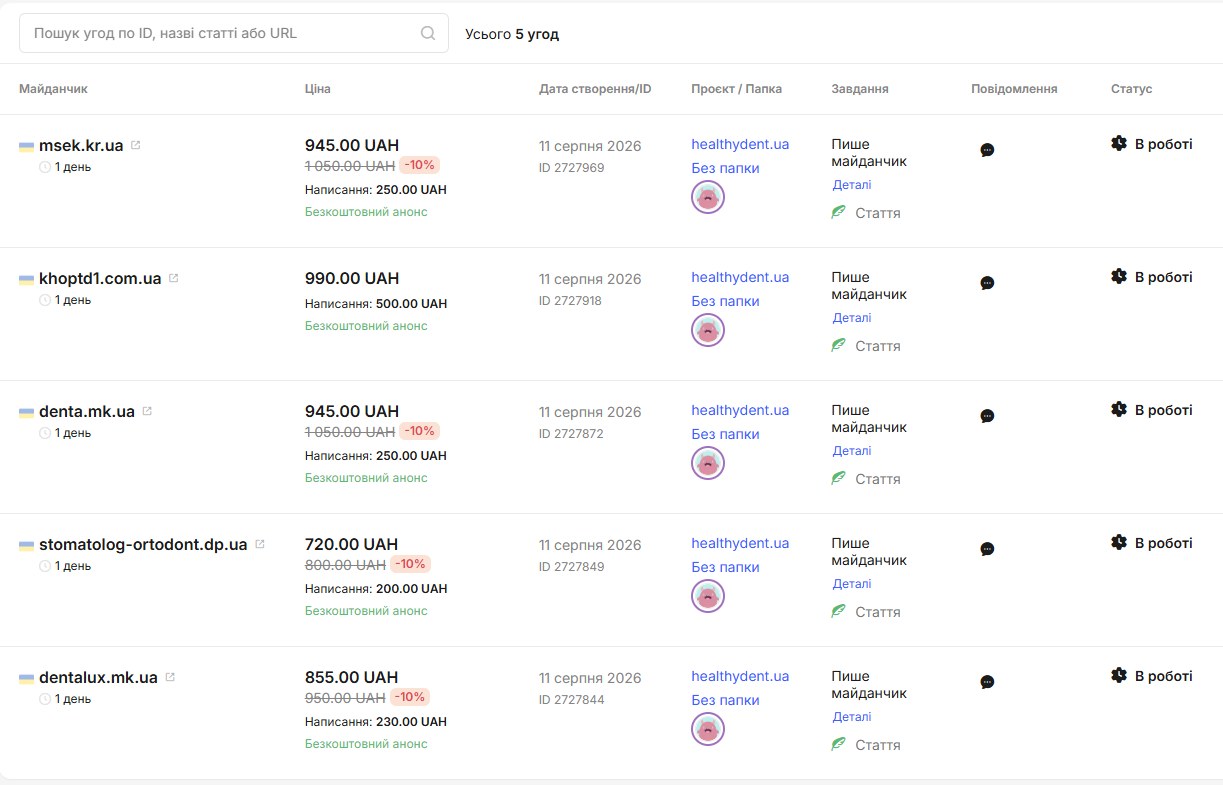The image size is (1223, 785).
Task: Open healthydent.ua project in denta.mk.ua row
Action: 740,410
